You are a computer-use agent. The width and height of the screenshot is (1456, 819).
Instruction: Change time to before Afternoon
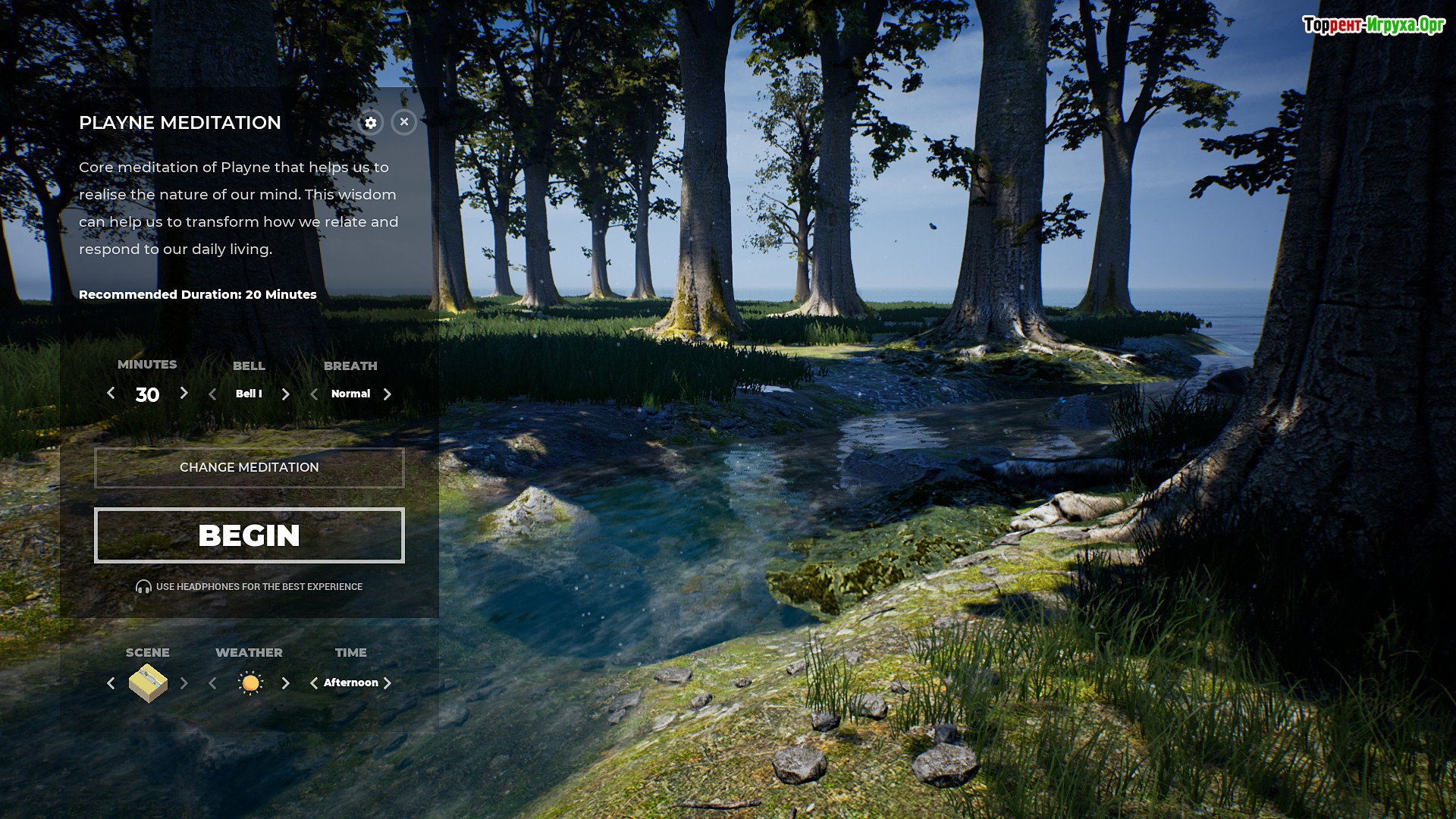314,683
